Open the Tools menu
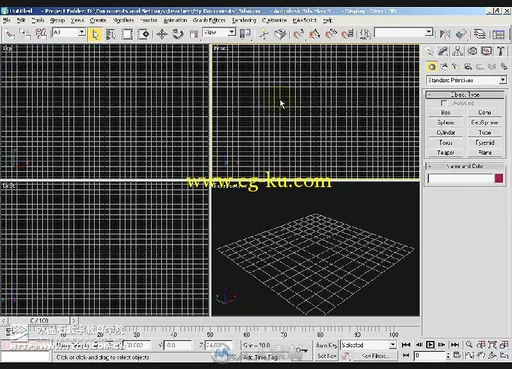The width and height of the screenshot is (512, 369). (38, 20)
